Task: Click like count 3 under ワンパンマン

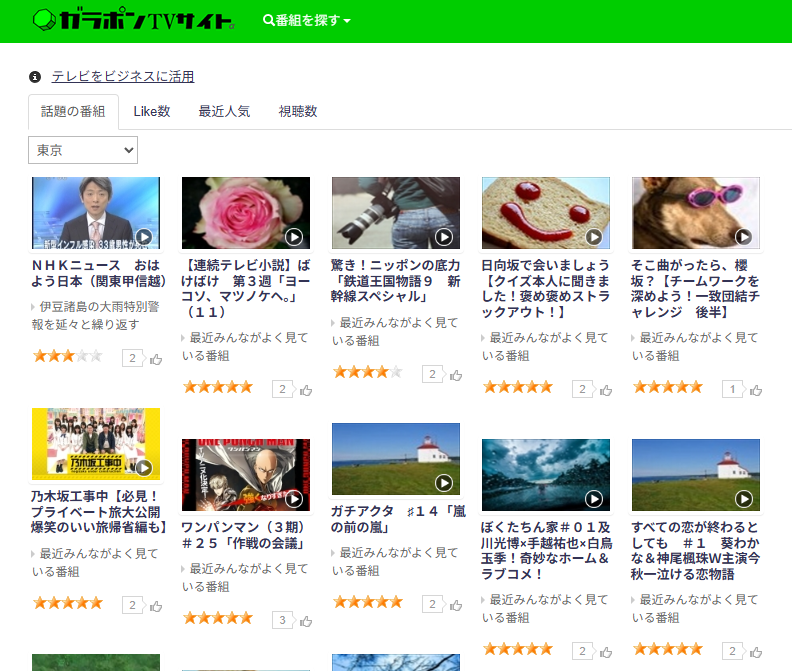Action: pyautogui.click(x=283, y=620)
